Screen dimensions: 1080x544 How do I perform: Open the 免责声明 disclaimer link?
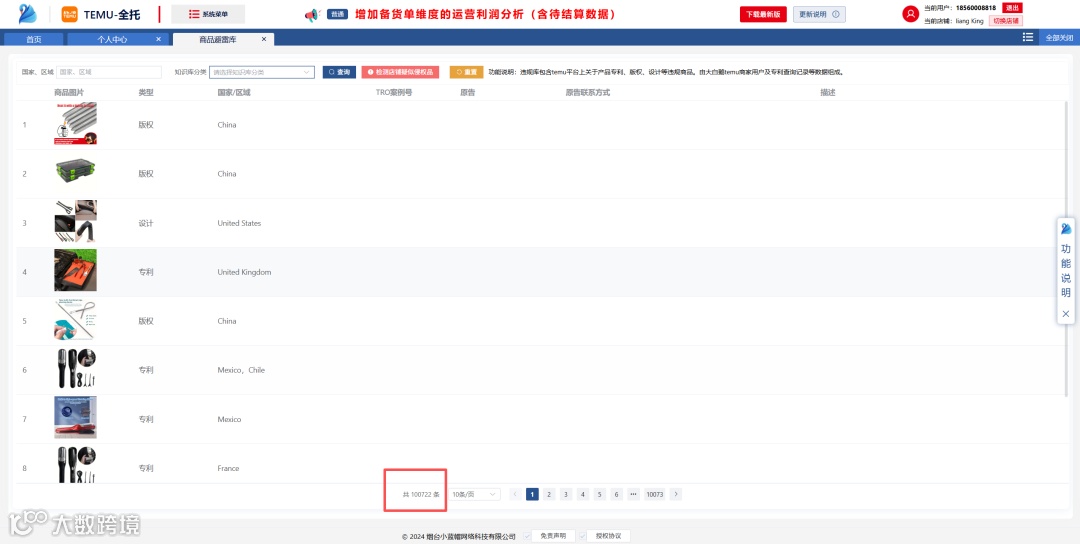pos(553,536)
